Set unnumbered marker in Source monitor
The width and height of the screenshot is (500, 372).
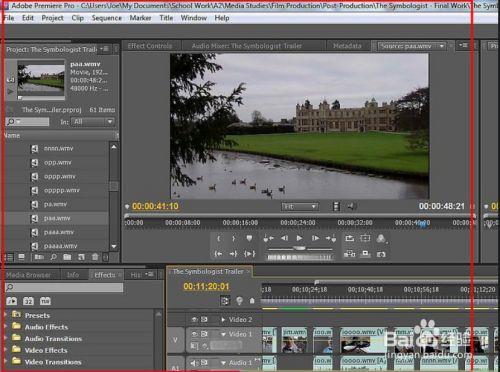tap(249, 238)
